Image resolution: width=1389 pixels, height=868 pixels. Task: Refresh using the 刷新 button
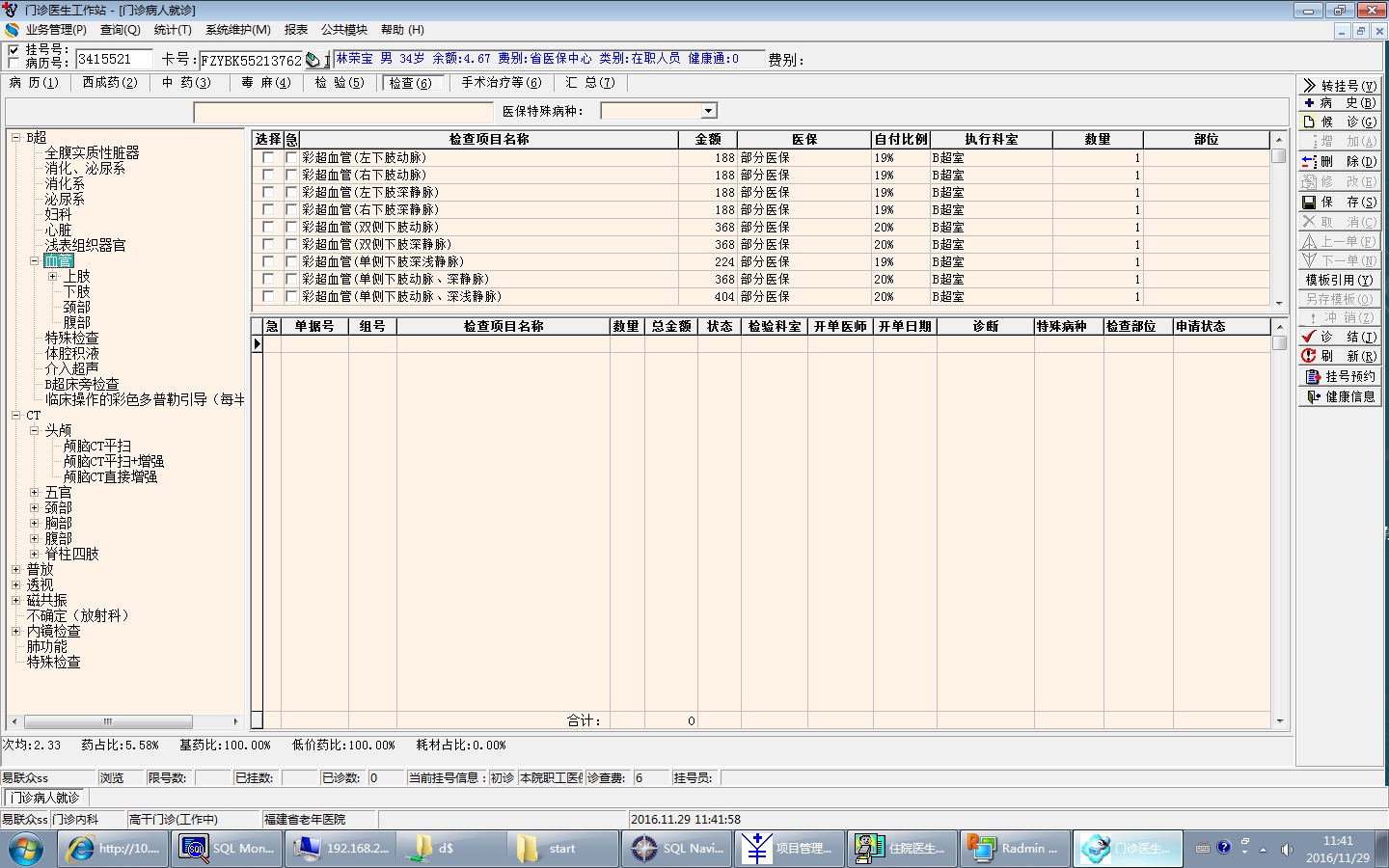tap(1340, 356)
